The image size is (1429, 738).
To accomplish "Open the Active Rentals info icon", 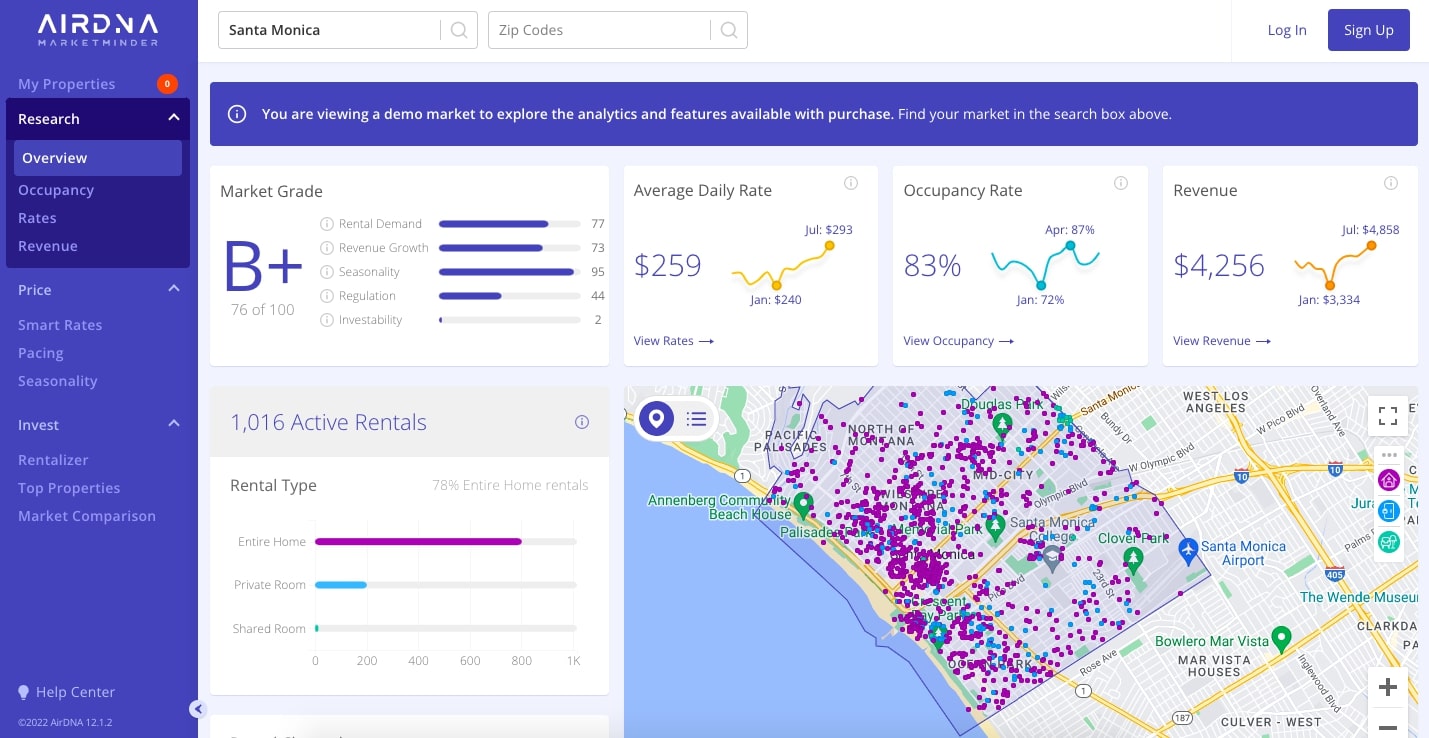I will (x=582, y=422).
